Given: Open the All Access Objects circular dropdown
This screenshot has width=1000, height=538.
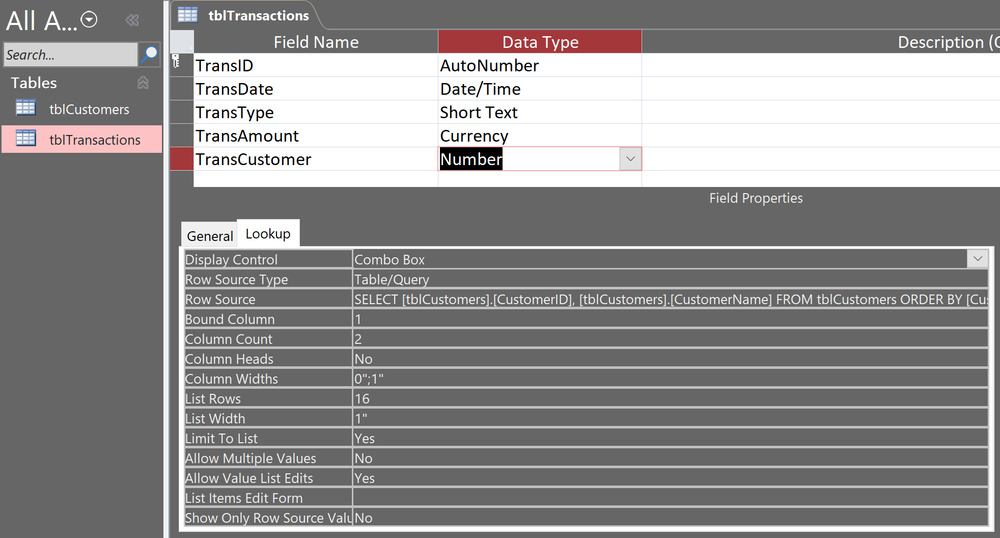Looking at the screenshot, I should pyautogui.click(x=90, y=19).
